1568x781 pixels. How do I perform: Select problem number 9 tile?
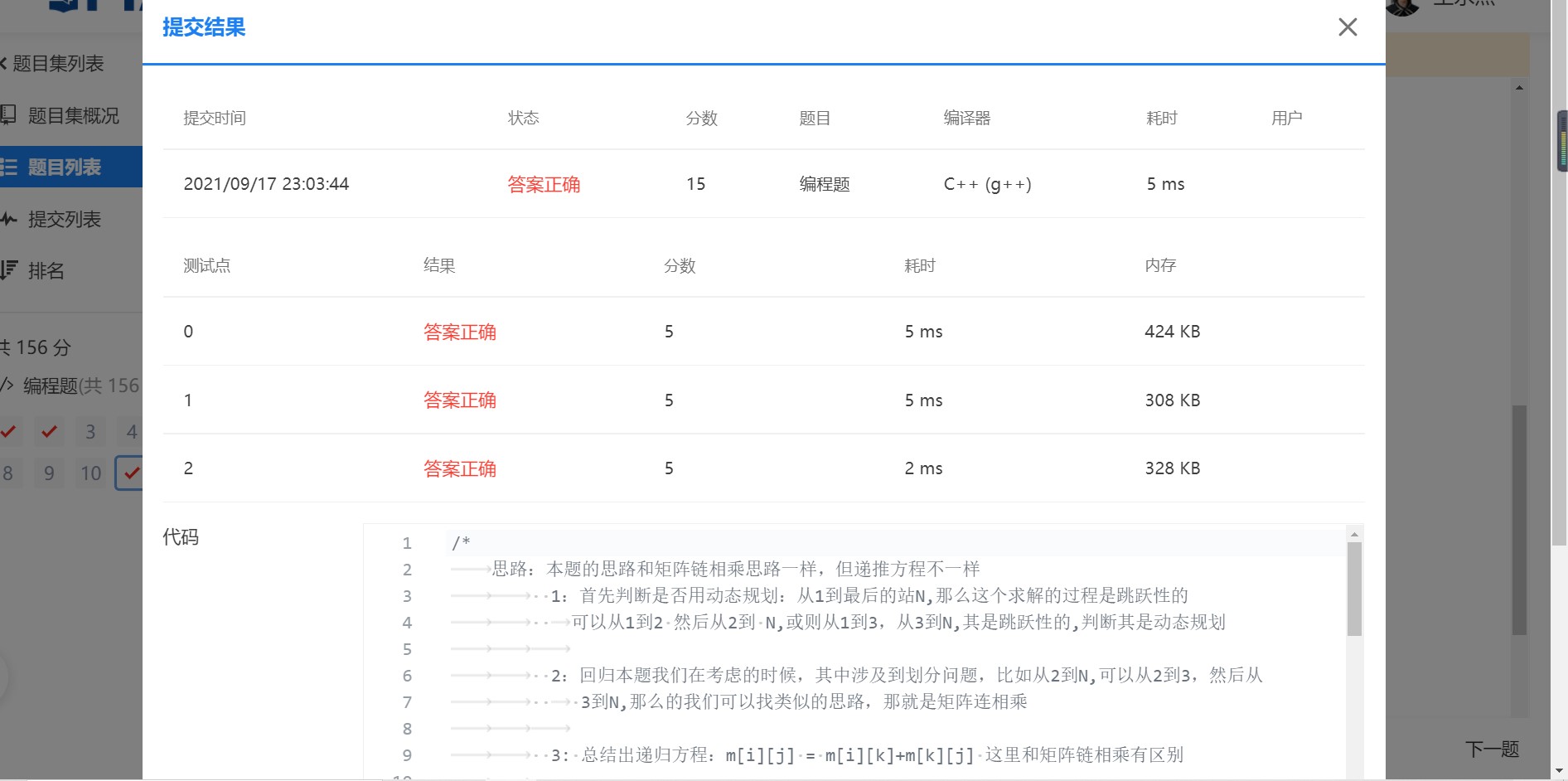pos(48,473)
